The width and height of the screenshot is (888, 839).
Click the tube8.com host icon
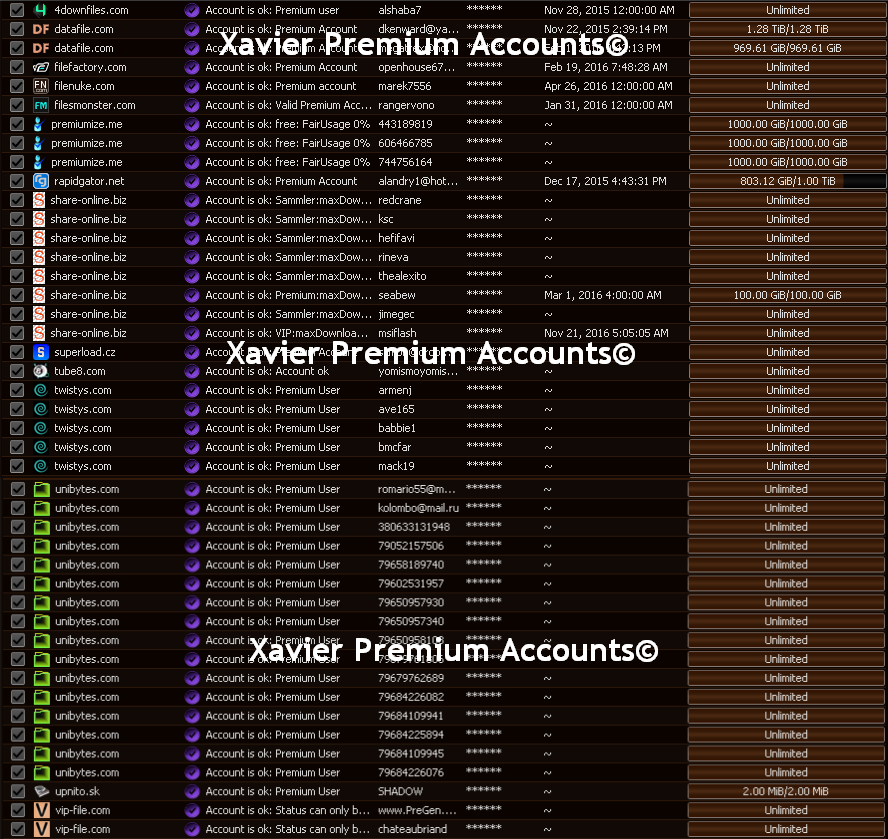40,371
